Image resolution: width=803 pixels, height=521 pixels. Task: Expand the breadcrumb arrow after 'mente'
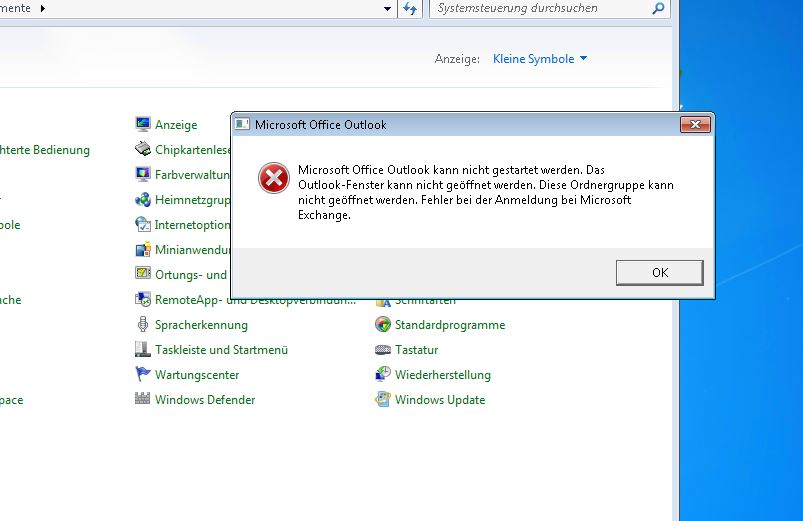43,8
